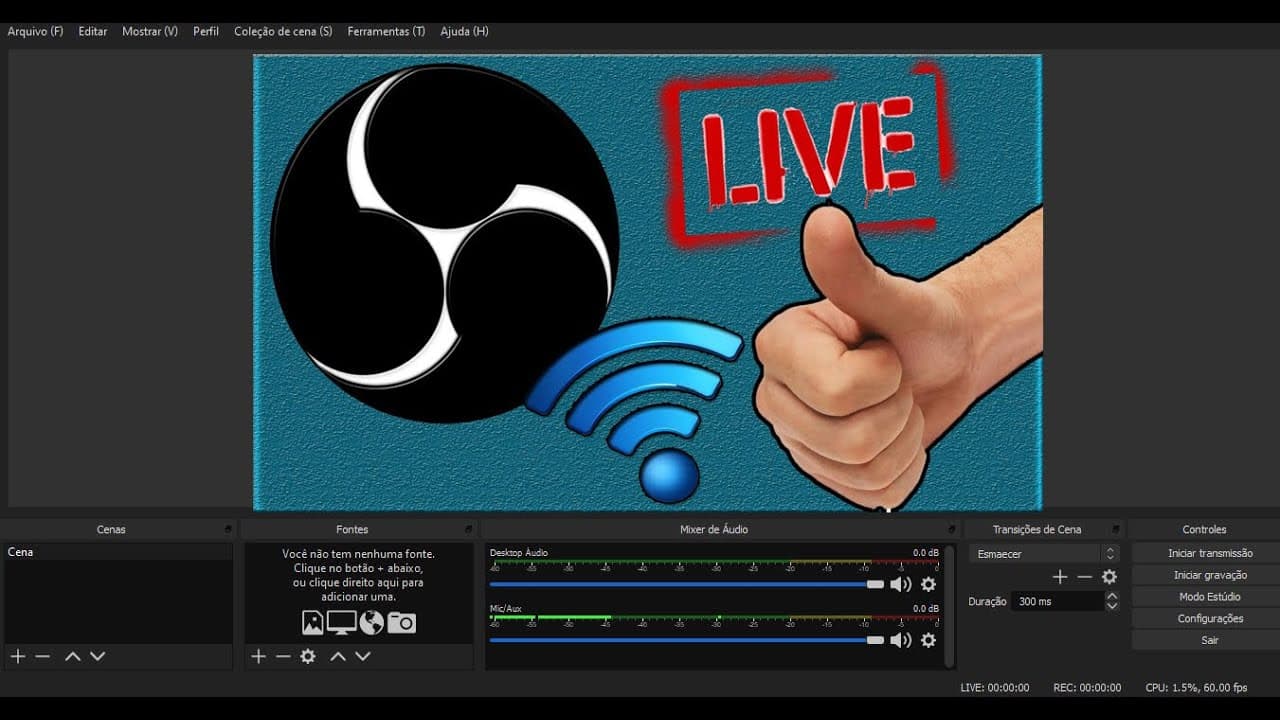This screenshot has width=1280, height=720.
Task: Click the Controles panel title
Action: 1204,530
